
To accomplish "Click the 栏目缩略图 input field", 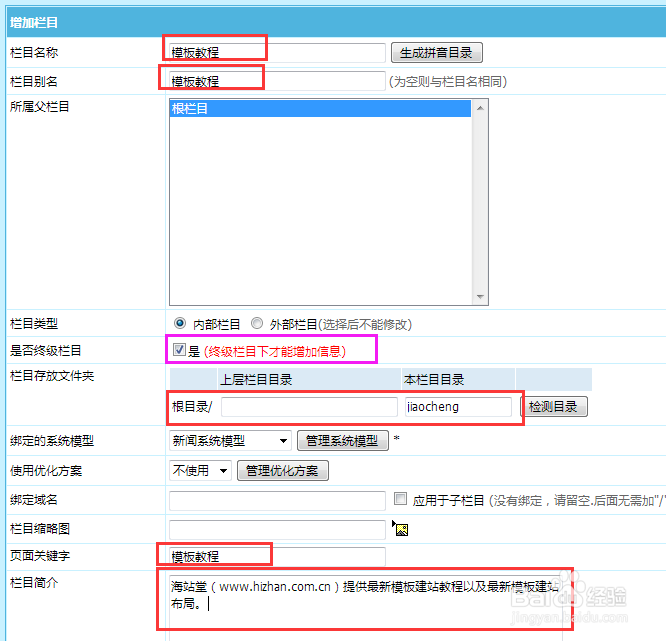I will pos(277,529).
